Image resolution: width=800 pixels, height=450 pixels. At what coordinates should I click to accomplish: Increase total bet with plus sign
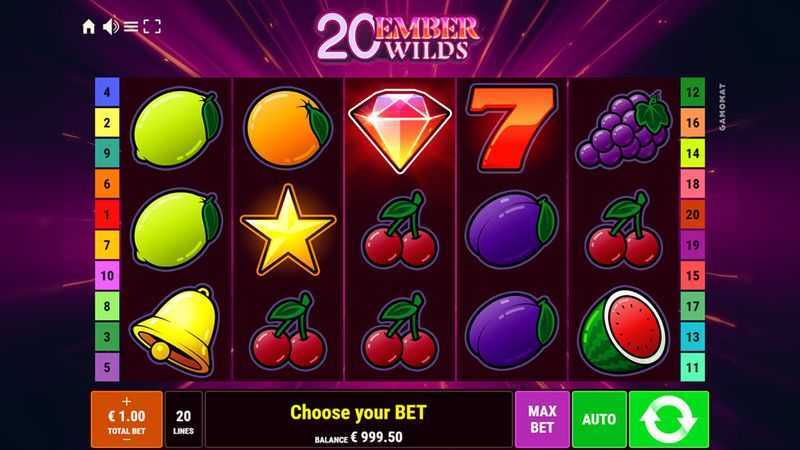pos(127,402)
